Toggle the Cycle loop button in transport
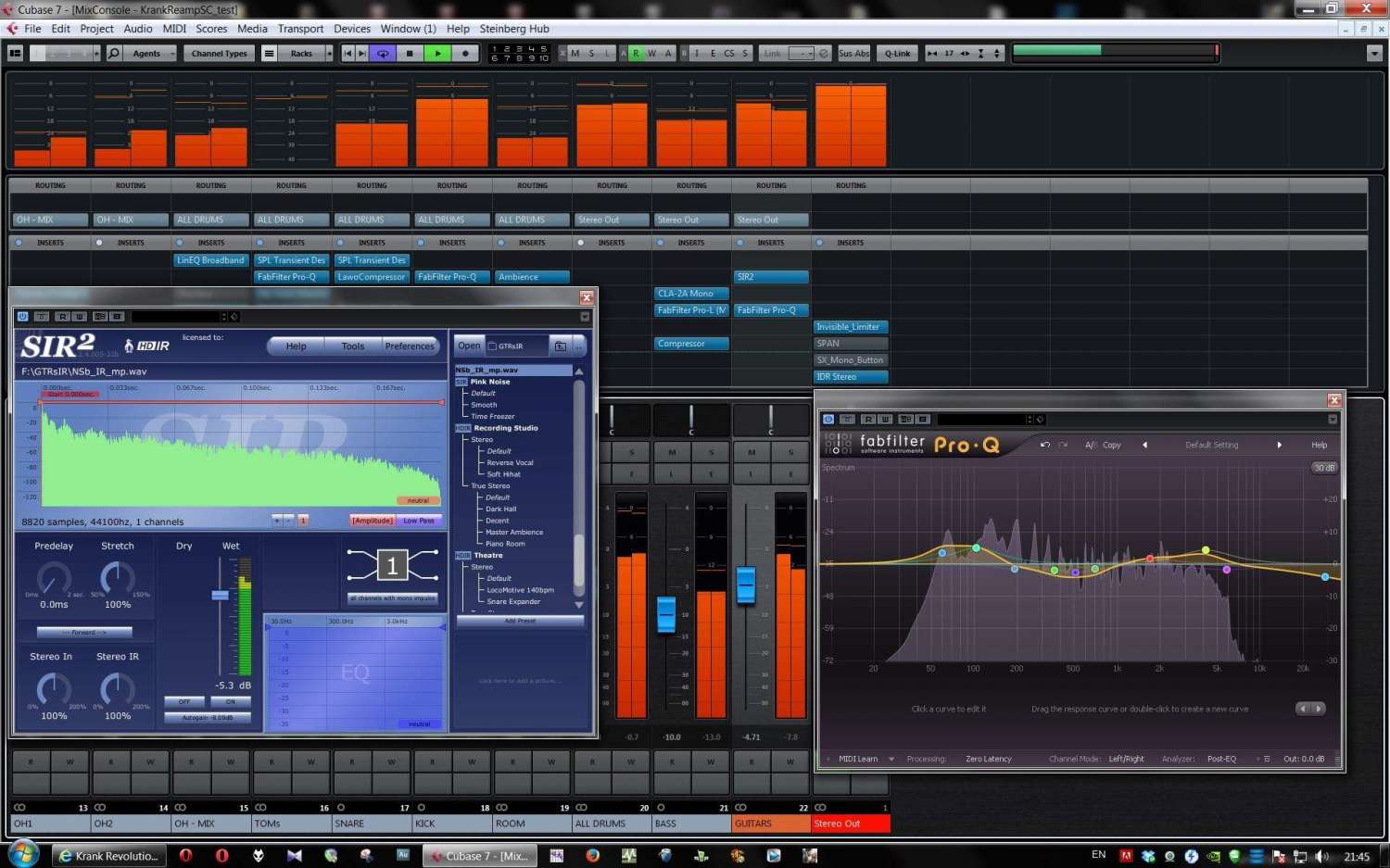This screenshot has width=1390, height=868. click(383, 54)
